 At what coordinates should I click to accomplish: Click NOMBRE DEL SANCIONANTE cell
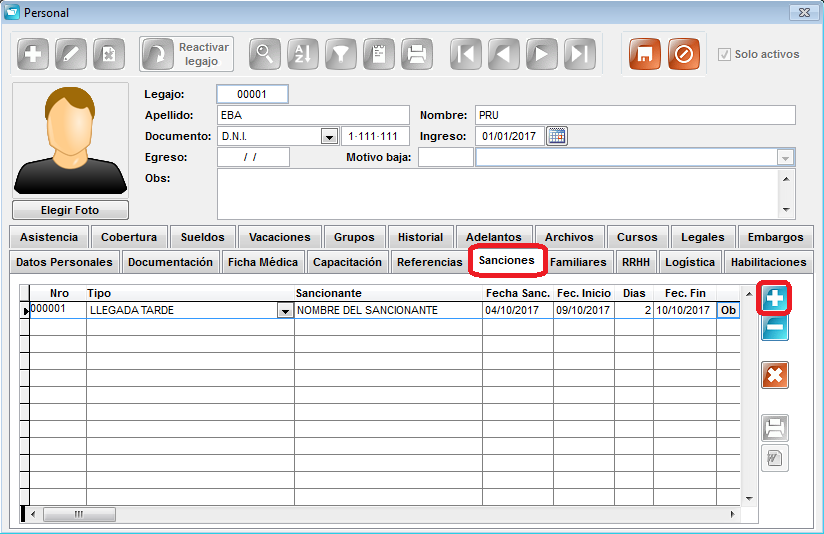click(388, 310)
